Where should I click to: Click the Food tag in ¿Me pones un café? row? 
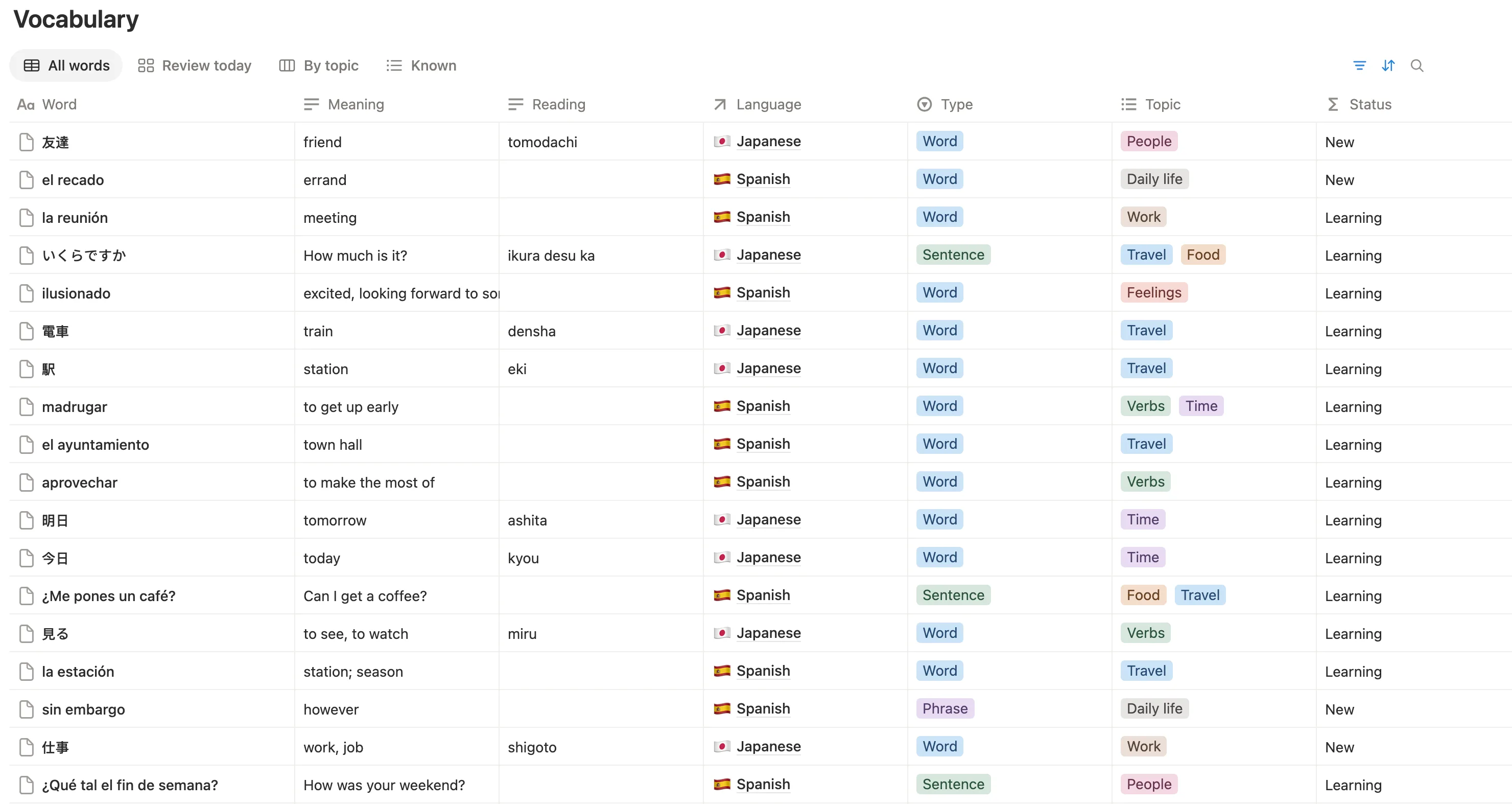[x=1143, y=595]
